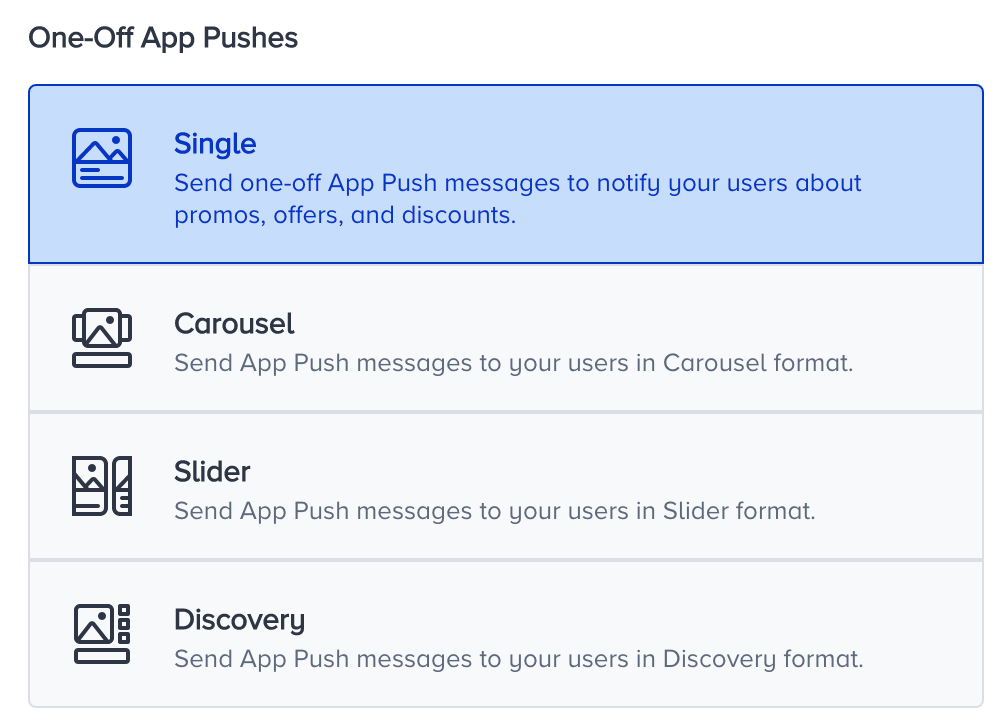
Task: Click the Slider description text
Action: pyautogui.click(x=495, y=511)
